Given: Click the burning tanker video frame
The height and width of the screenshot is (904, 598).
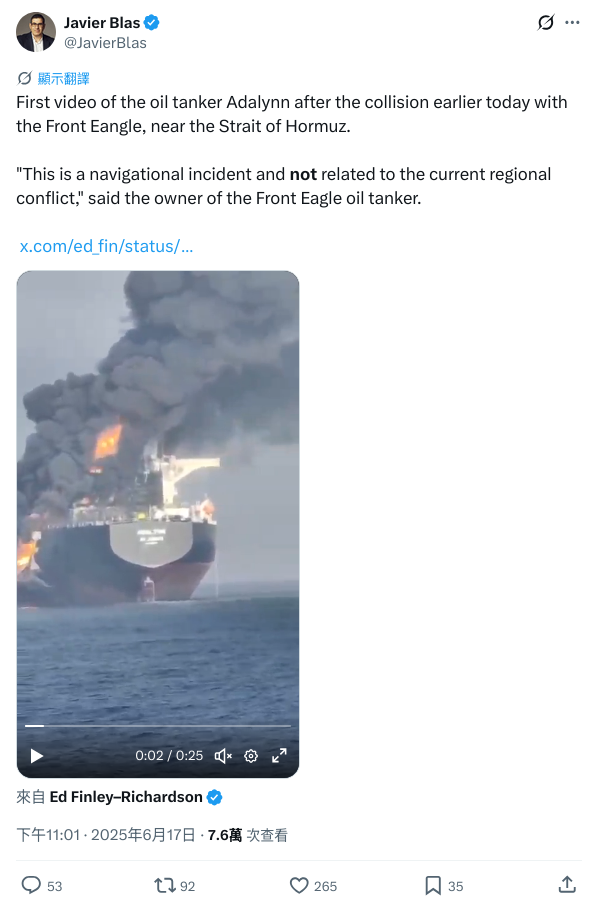Looking at the screenshot, I should pos(157,496).
